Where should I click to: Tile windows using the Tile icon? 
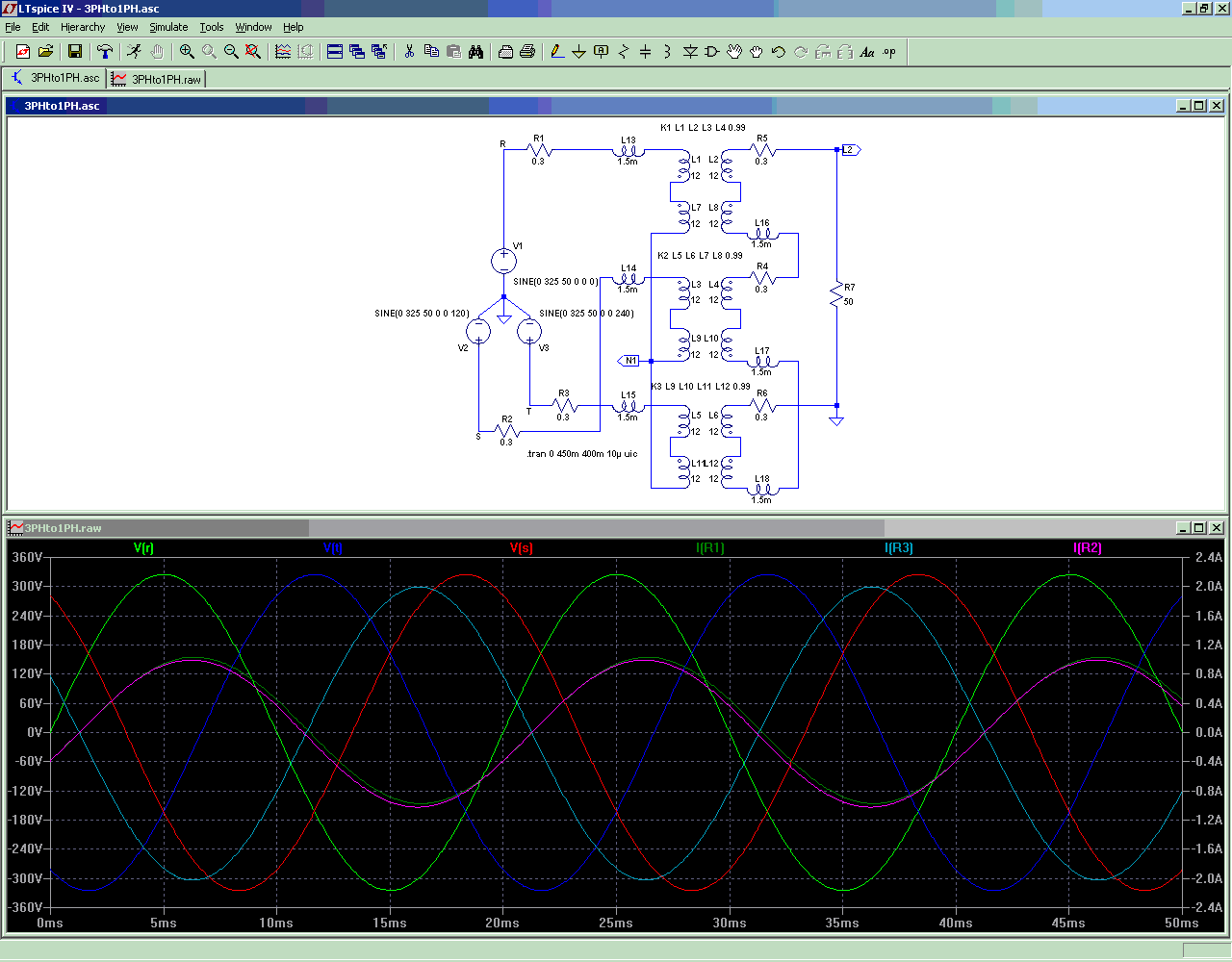coord(335,51)
